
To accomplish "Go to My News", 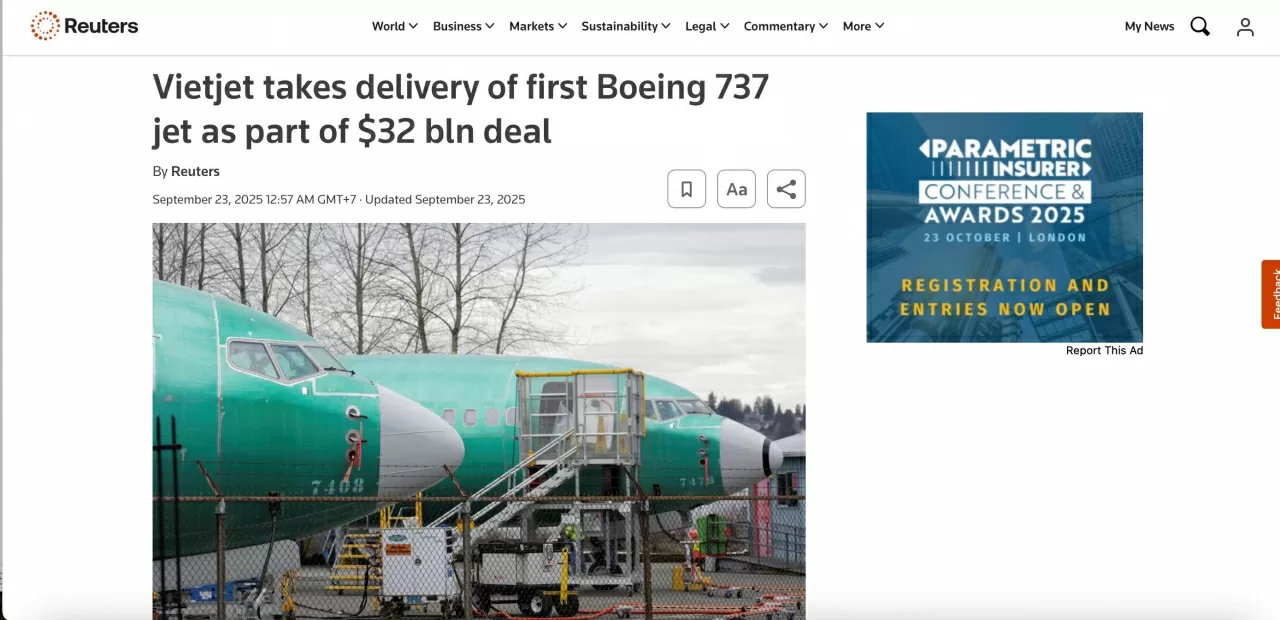I will coord(1149,26).
